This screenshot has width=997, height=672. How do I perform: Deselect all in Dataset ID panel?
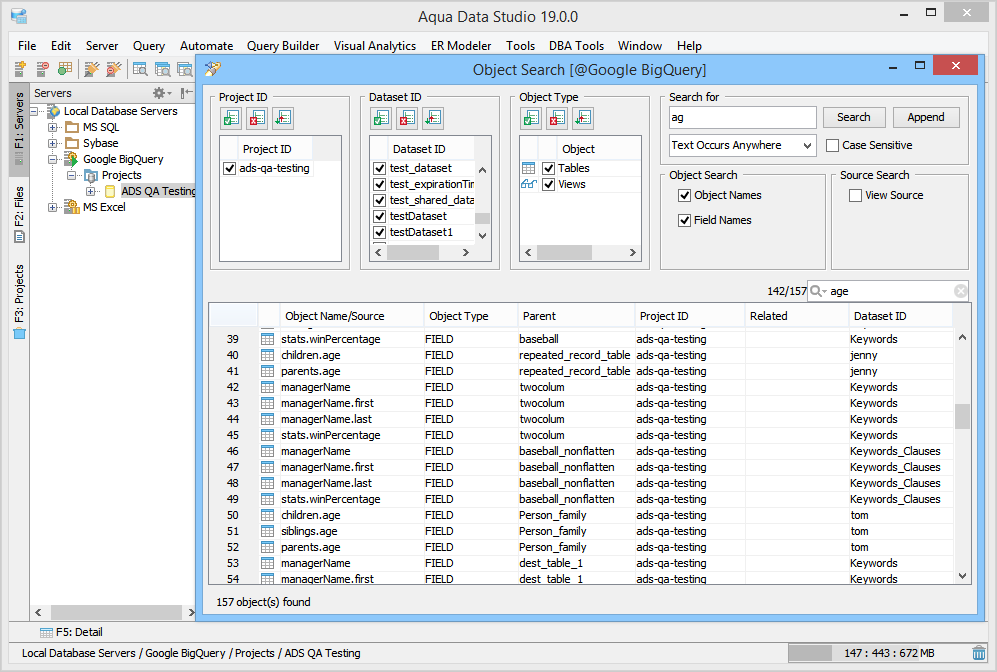(408, 118)
